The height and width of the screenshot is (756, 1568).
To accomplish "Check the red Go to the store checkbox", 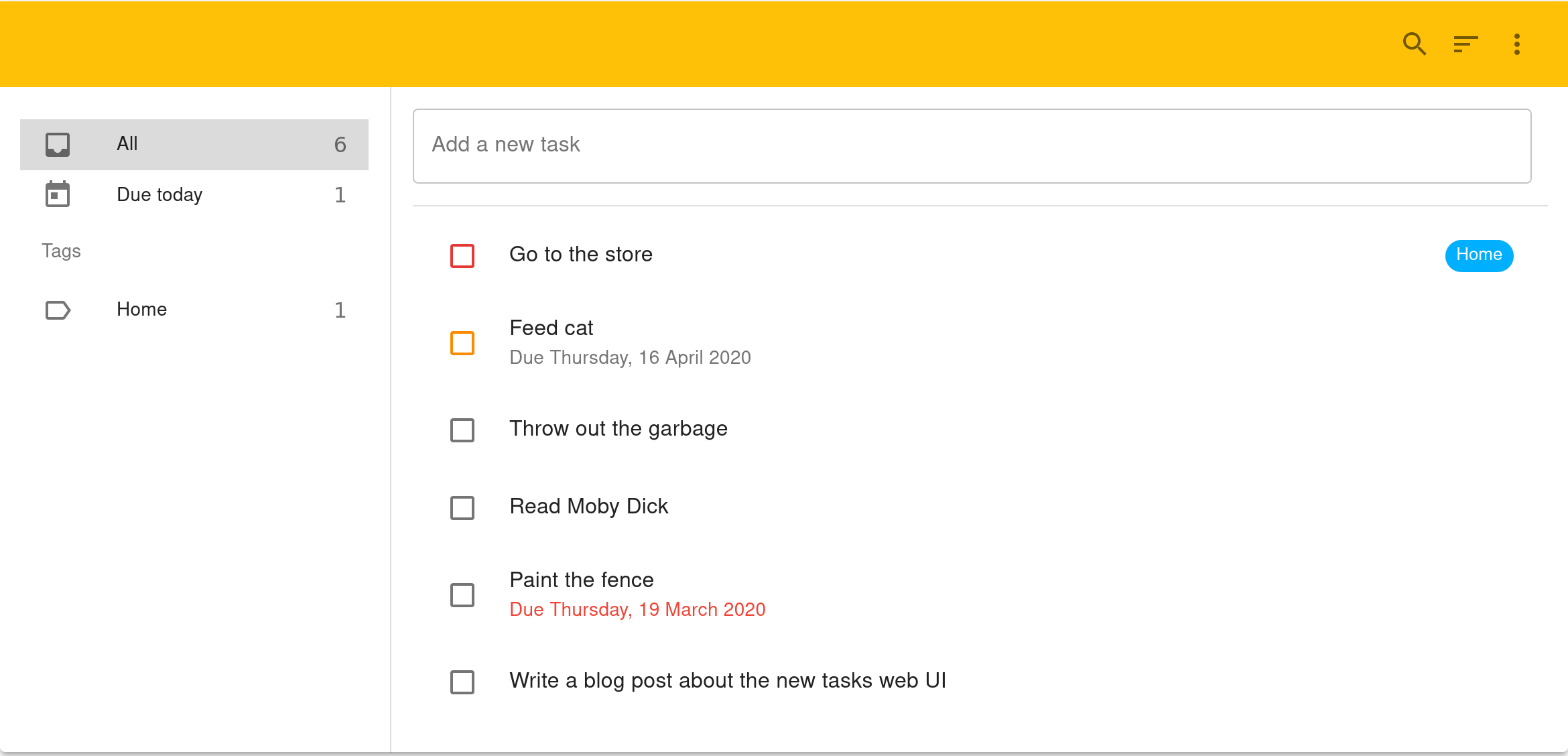I will [x=462, y=255].
